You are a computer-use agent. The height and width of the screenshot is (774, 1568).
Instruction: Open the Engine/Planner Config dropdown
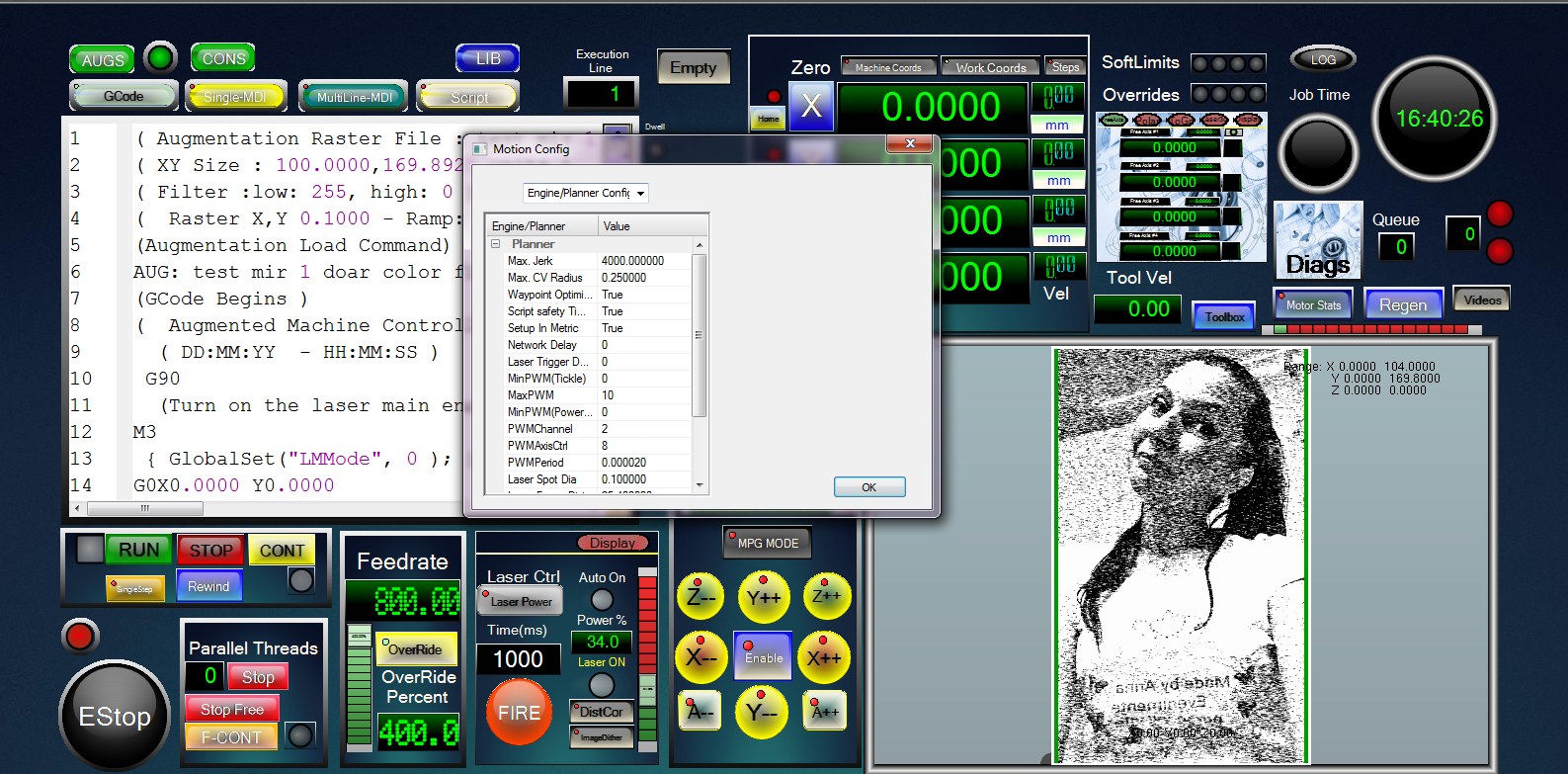(586, 193)
